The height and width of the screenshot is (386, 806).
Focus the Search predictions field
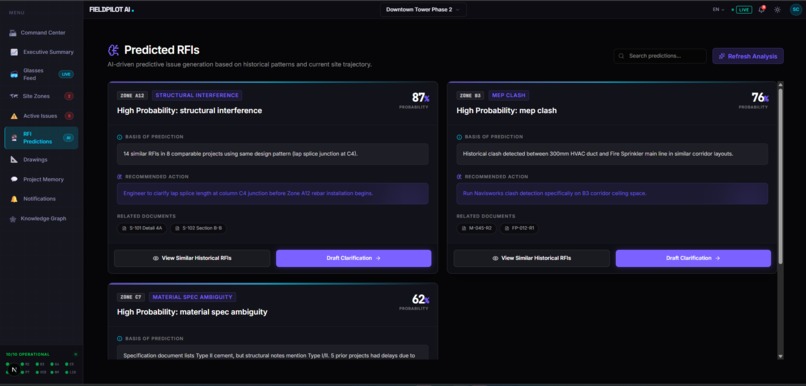[660, 56]
